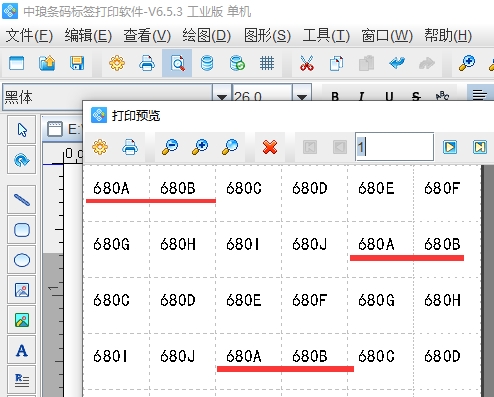Toggle bold text formatting
The image size is (494, 397).
click(335, 97)
